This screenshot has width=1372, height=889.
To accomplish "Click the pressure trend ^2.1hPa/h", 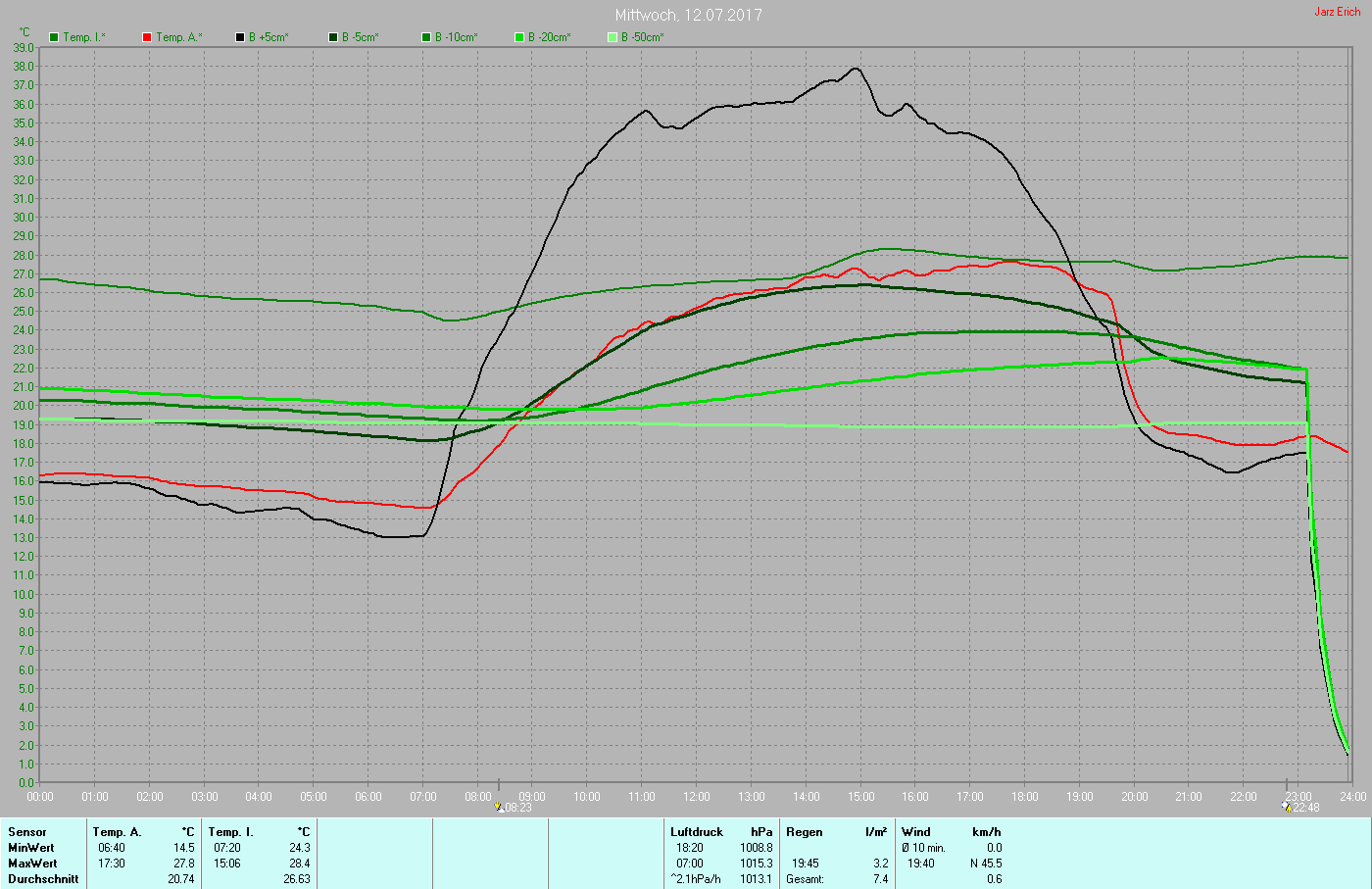I will click(x=696, y=879).
